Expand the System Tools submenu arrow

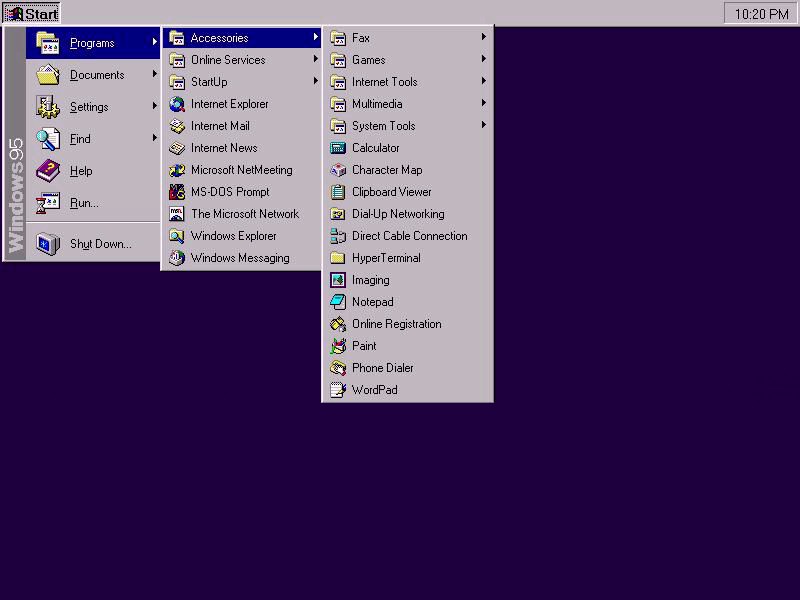click(484, 126)
